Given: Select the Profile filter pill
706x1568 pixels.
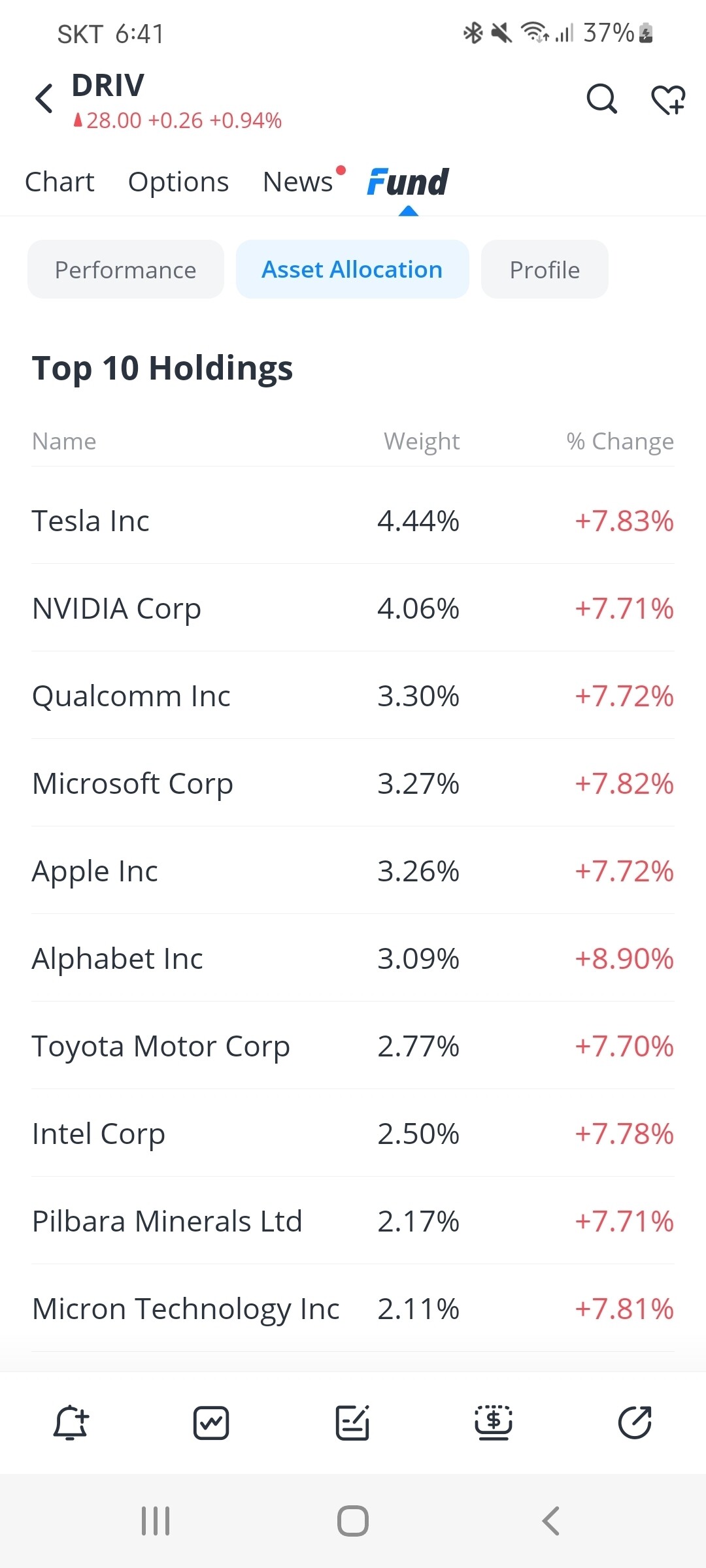Looking at the screenshot, I should click(545, 270).
